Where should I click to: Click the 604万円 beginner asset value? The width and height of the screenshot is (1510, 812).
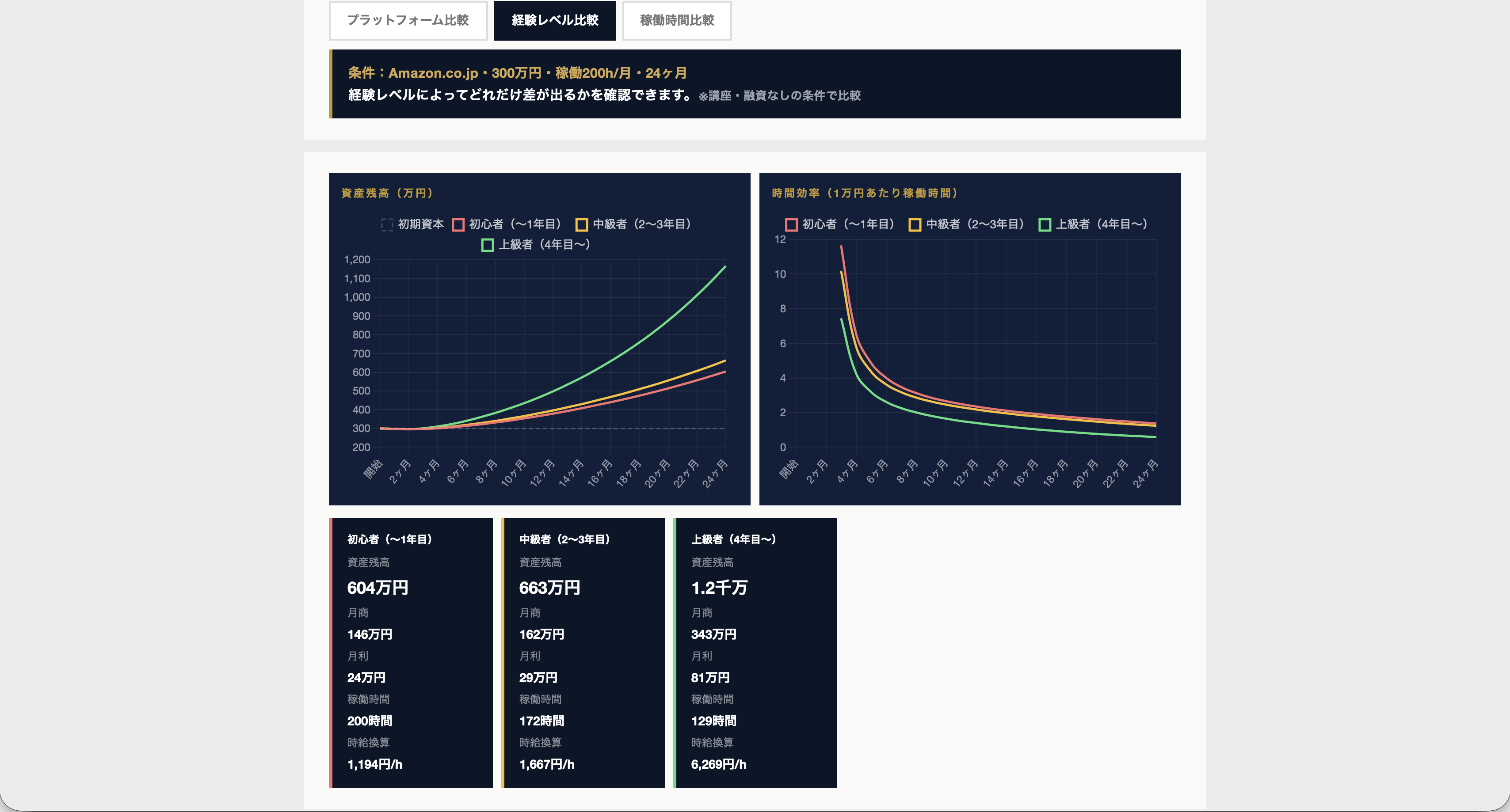point(377,588)
